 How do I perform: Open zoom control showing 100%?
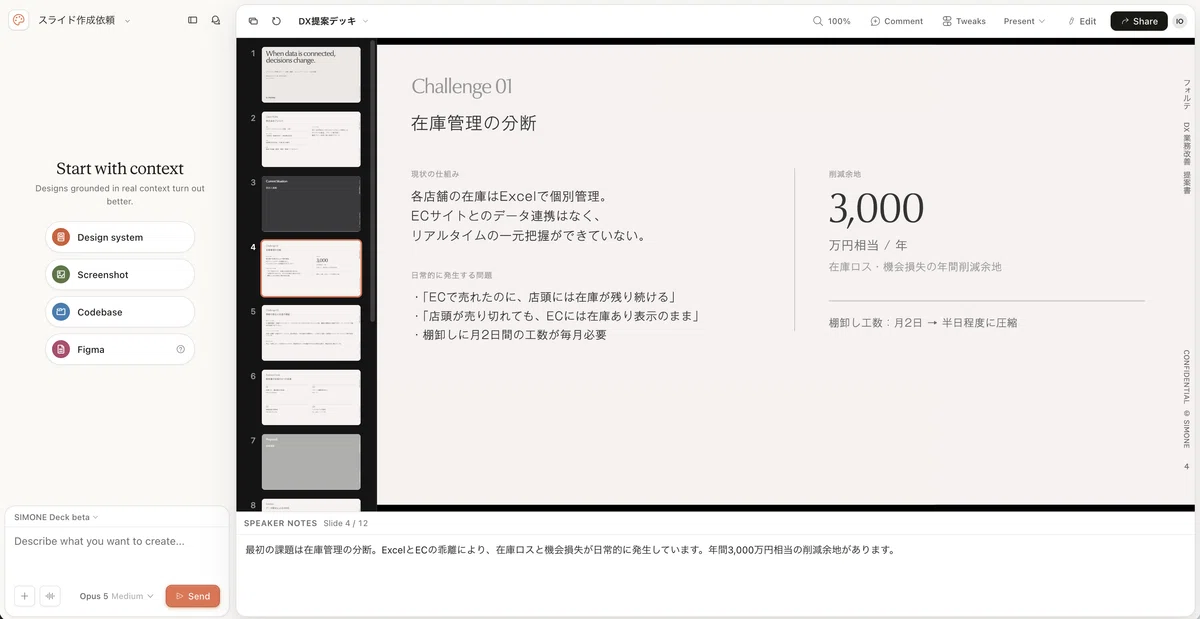(x=832, y=21)
